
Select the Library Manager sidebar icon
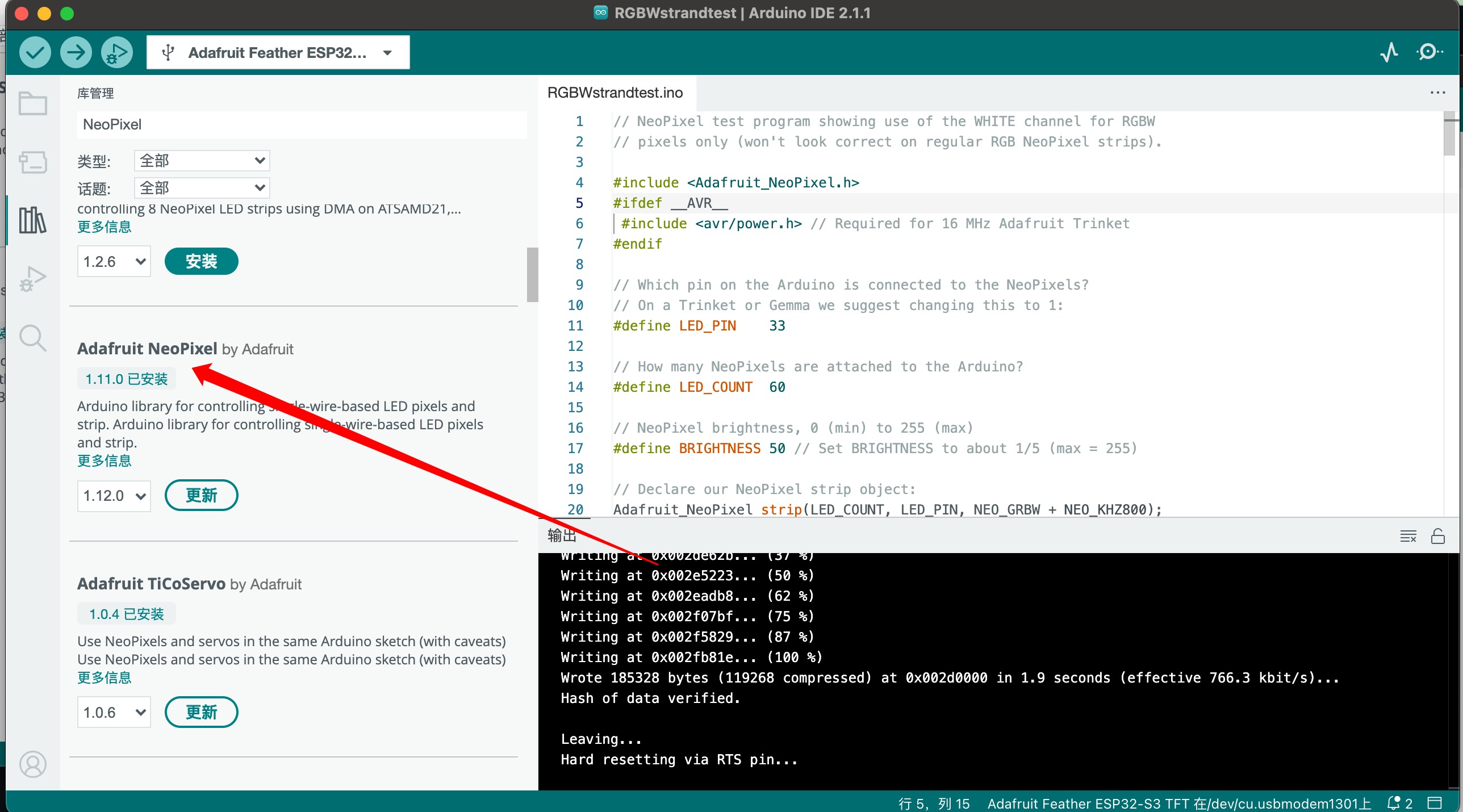tap(33, 220)
